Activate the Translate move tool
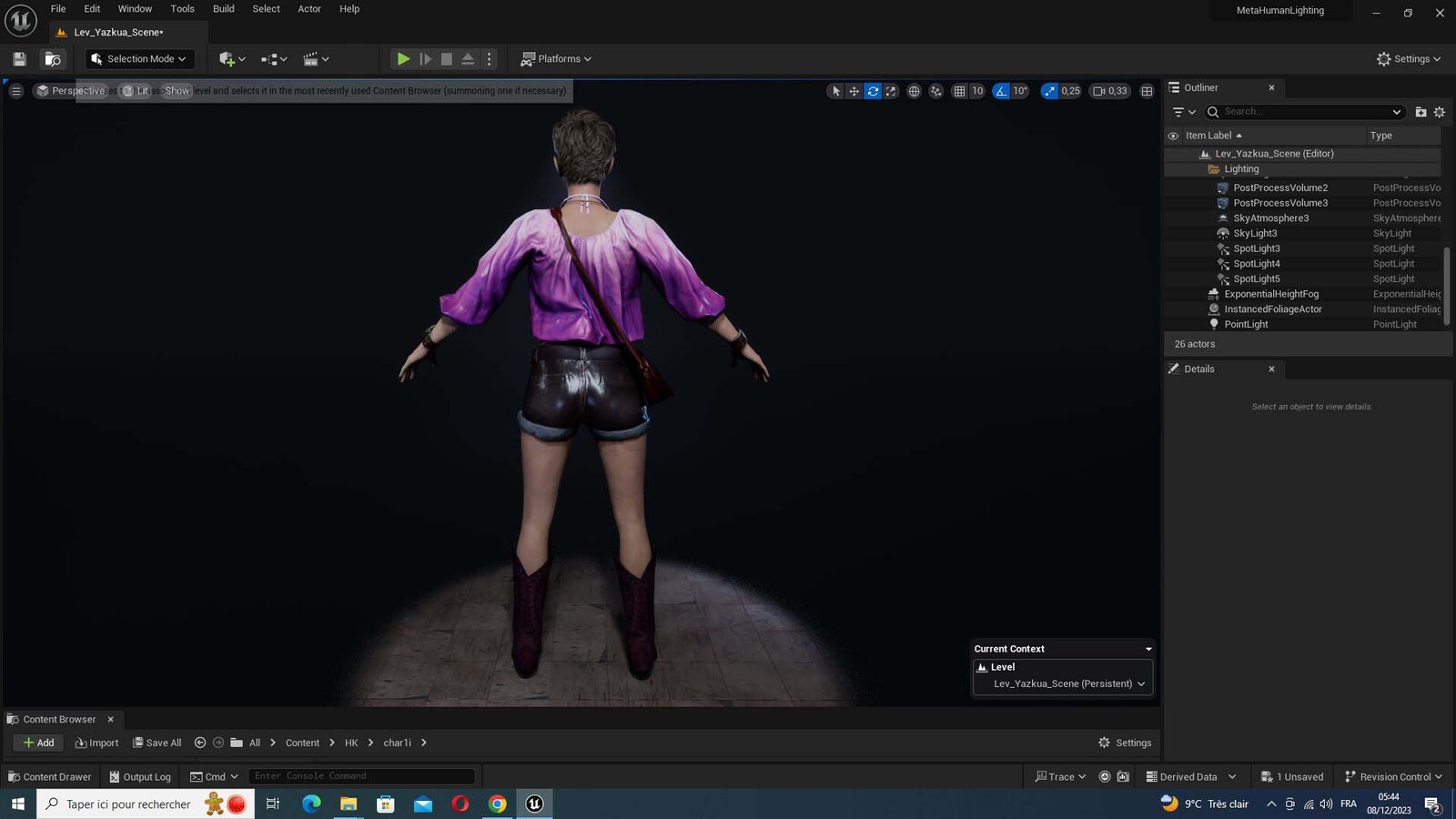This screenshot has height=819, width=1456. [x=854, y=91]
